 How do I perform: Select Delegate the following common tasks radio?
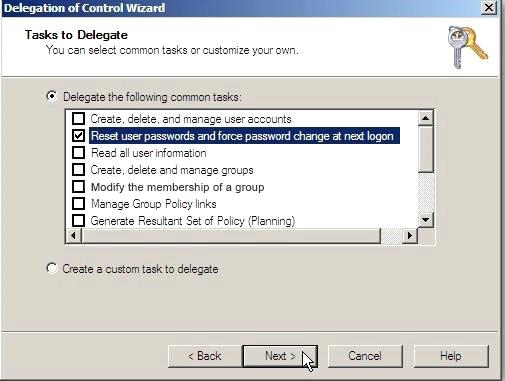tap(52, 96)
